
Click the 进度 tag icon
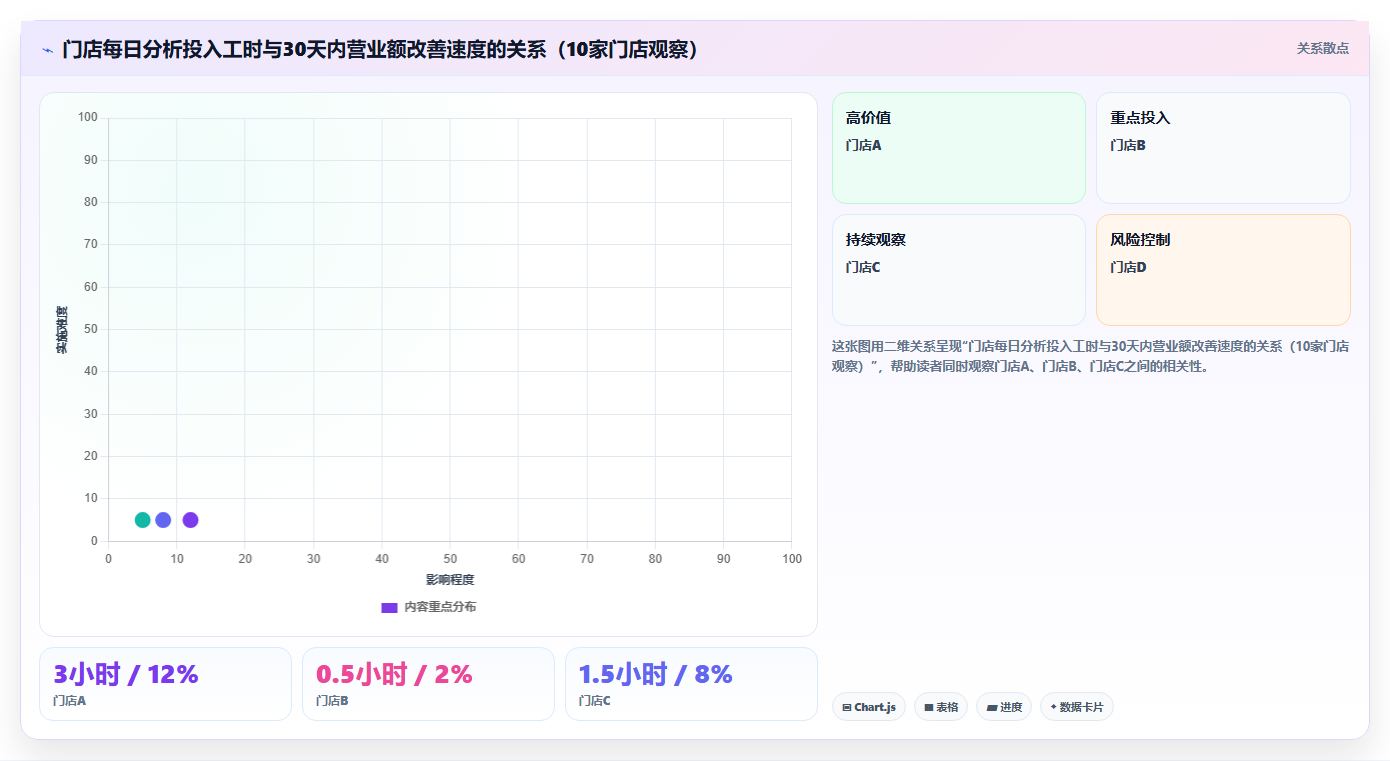coord(992,707)
